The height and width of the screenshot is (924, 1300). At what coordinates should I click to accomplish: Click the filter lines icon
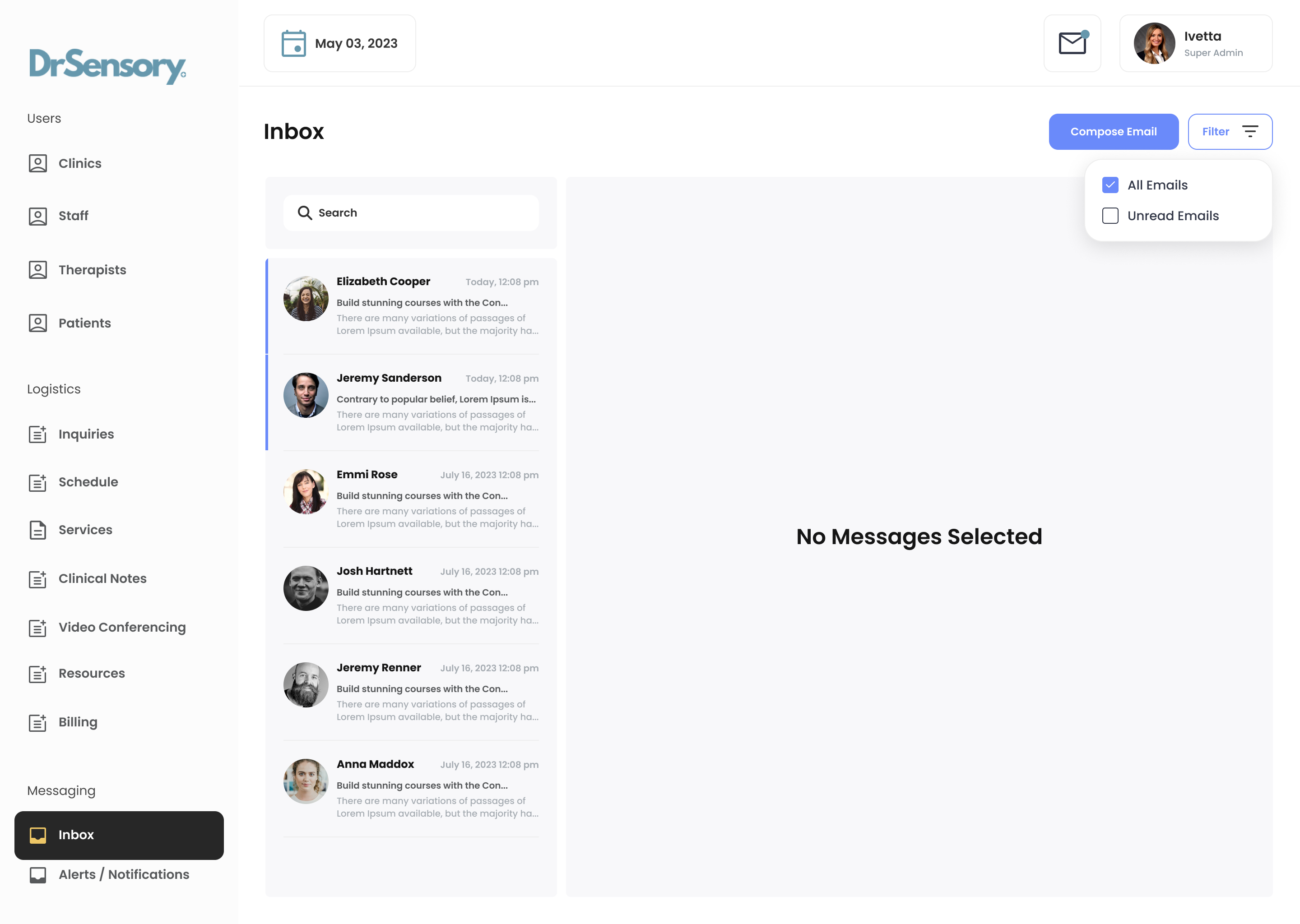click(1250, 131)
